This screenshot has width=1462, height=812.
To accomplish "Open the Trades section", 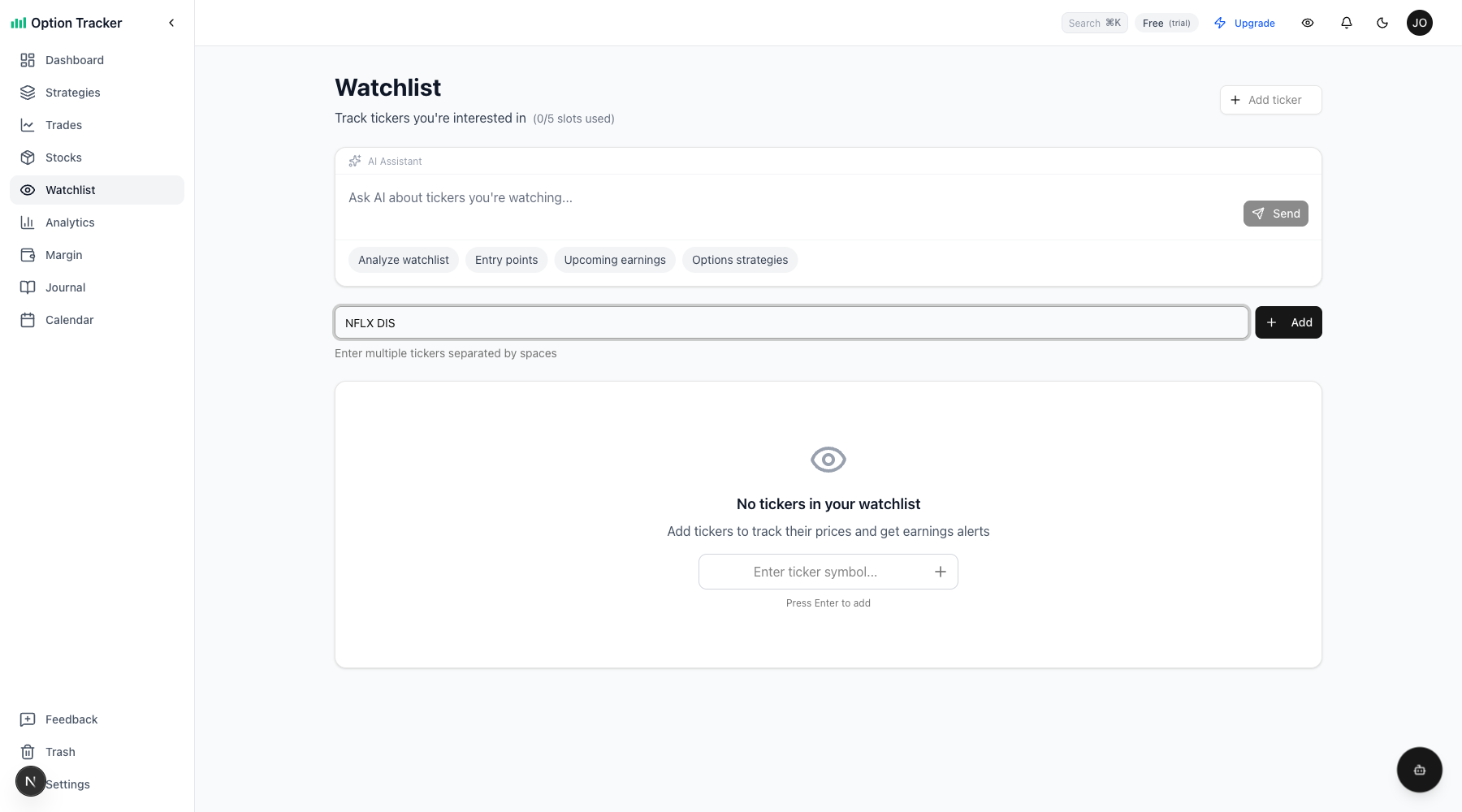I will (x=63, y=125).
